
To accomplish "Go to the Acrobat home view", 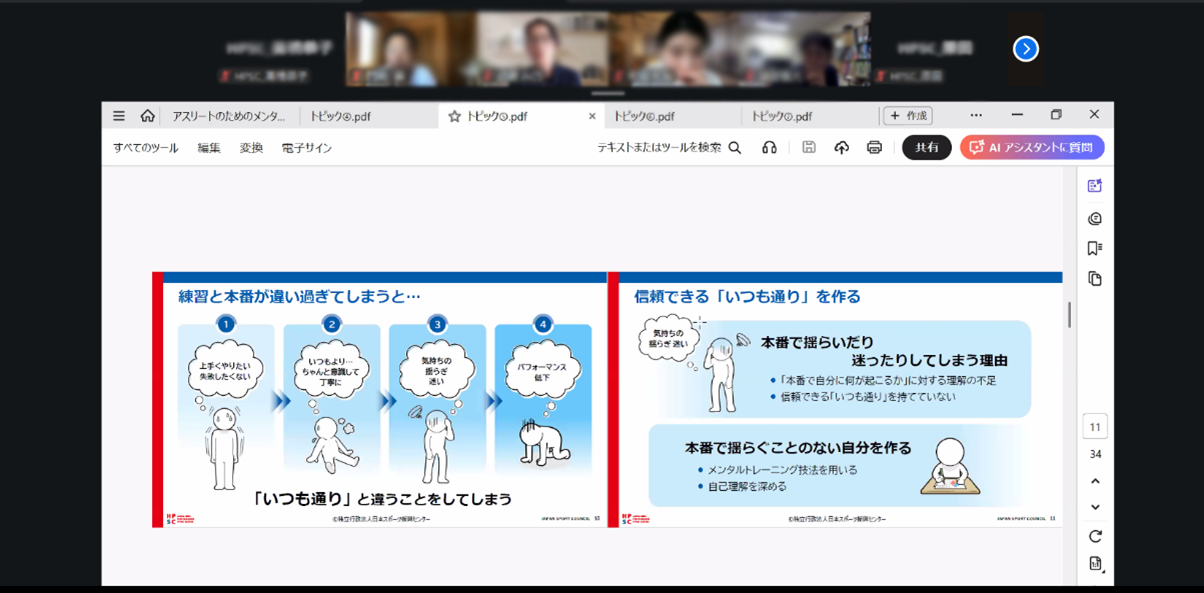I will point(147,116).
